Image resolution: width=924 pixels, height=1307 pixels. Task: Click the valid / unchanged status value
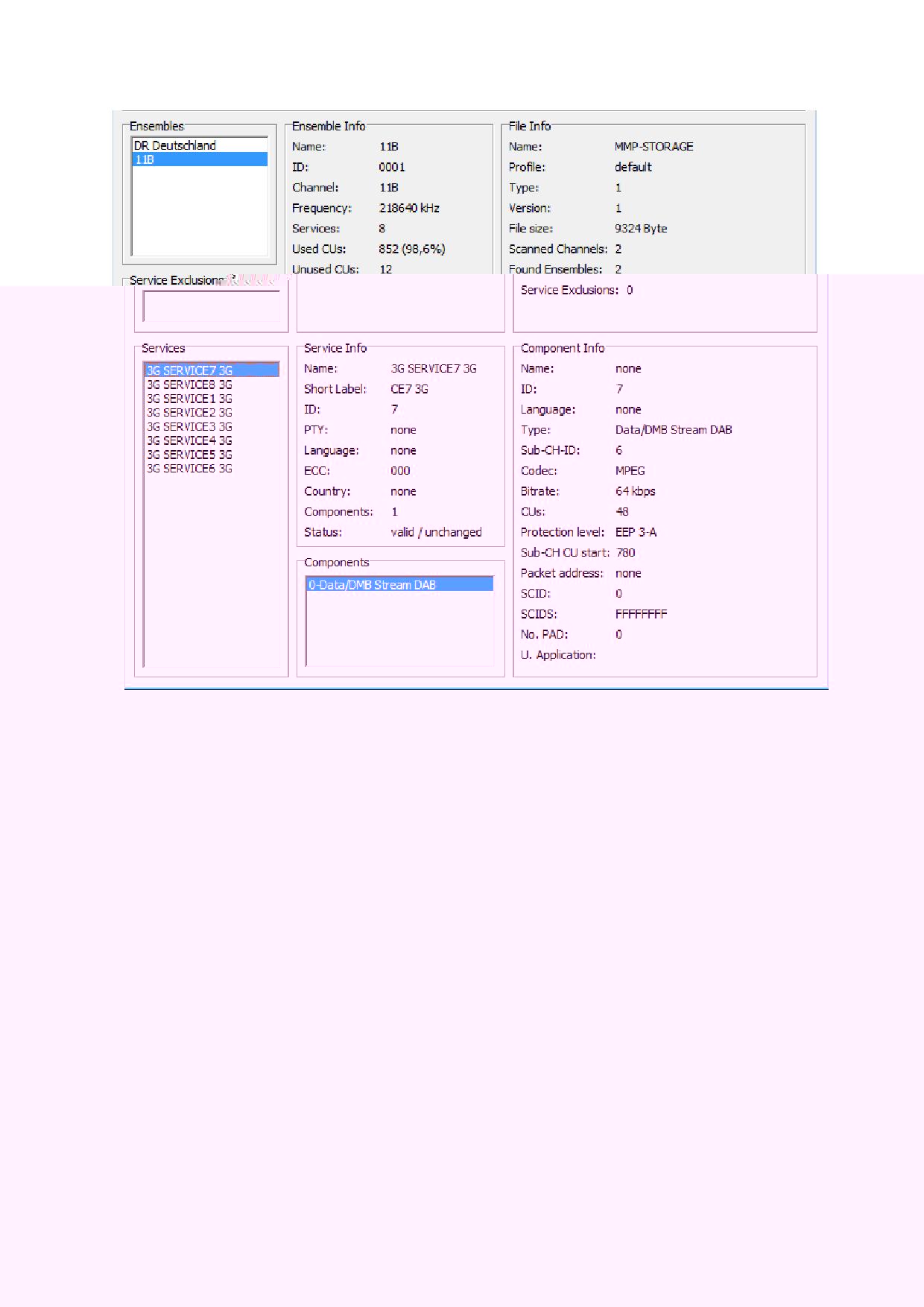(x=436, y=532)
